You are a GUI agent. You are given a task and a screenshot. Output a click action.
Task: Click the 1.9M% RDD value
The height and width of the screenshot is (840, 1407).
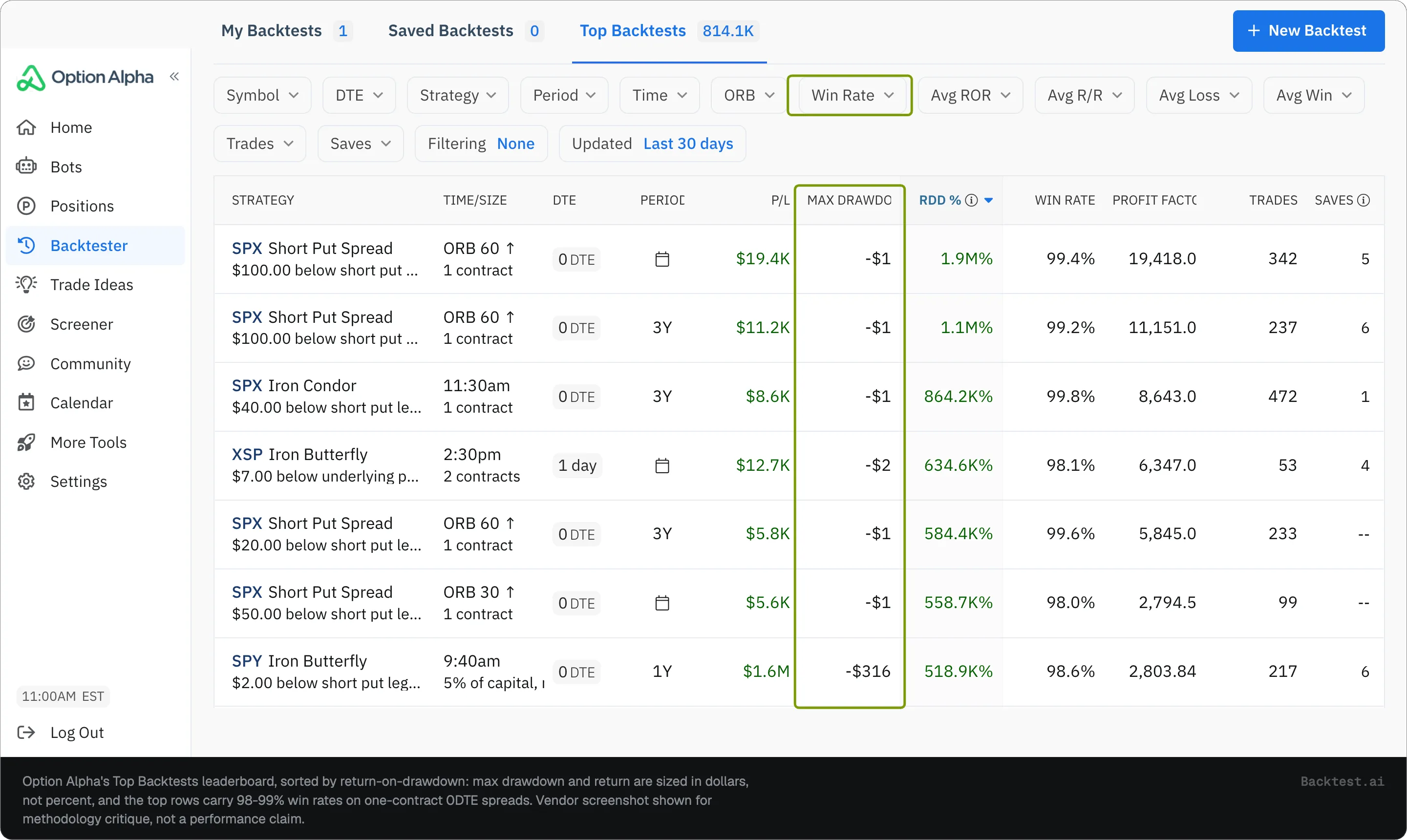[x=966, y=259]
